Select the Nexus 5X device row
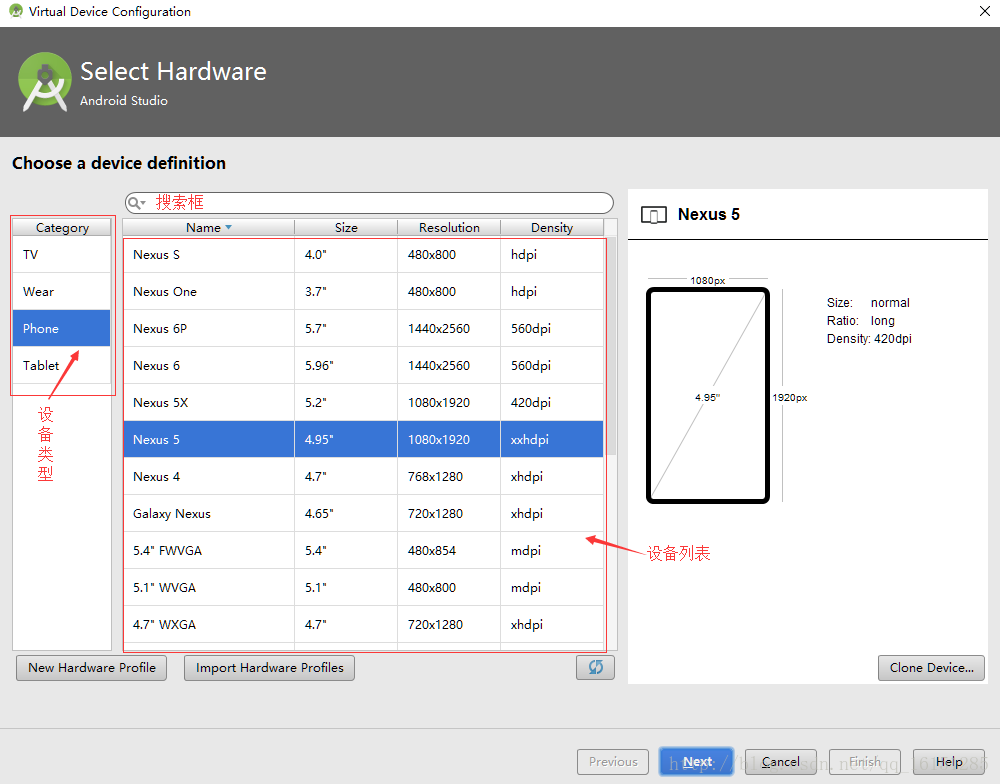 [364, 403]
